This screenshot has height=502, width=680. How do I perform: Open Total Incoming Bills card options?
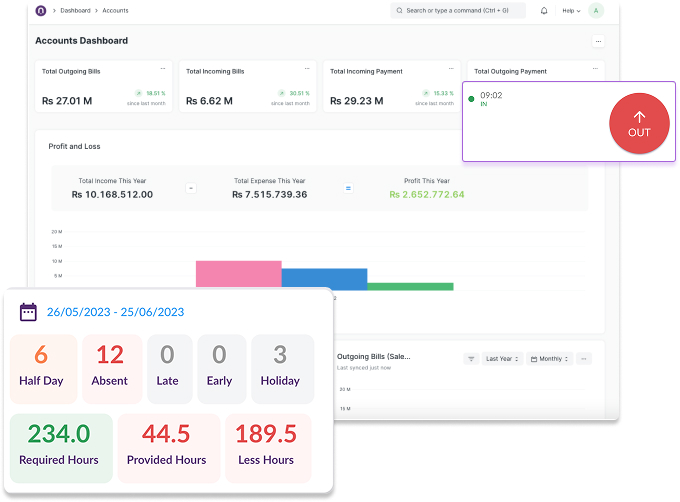coord(307,69)
